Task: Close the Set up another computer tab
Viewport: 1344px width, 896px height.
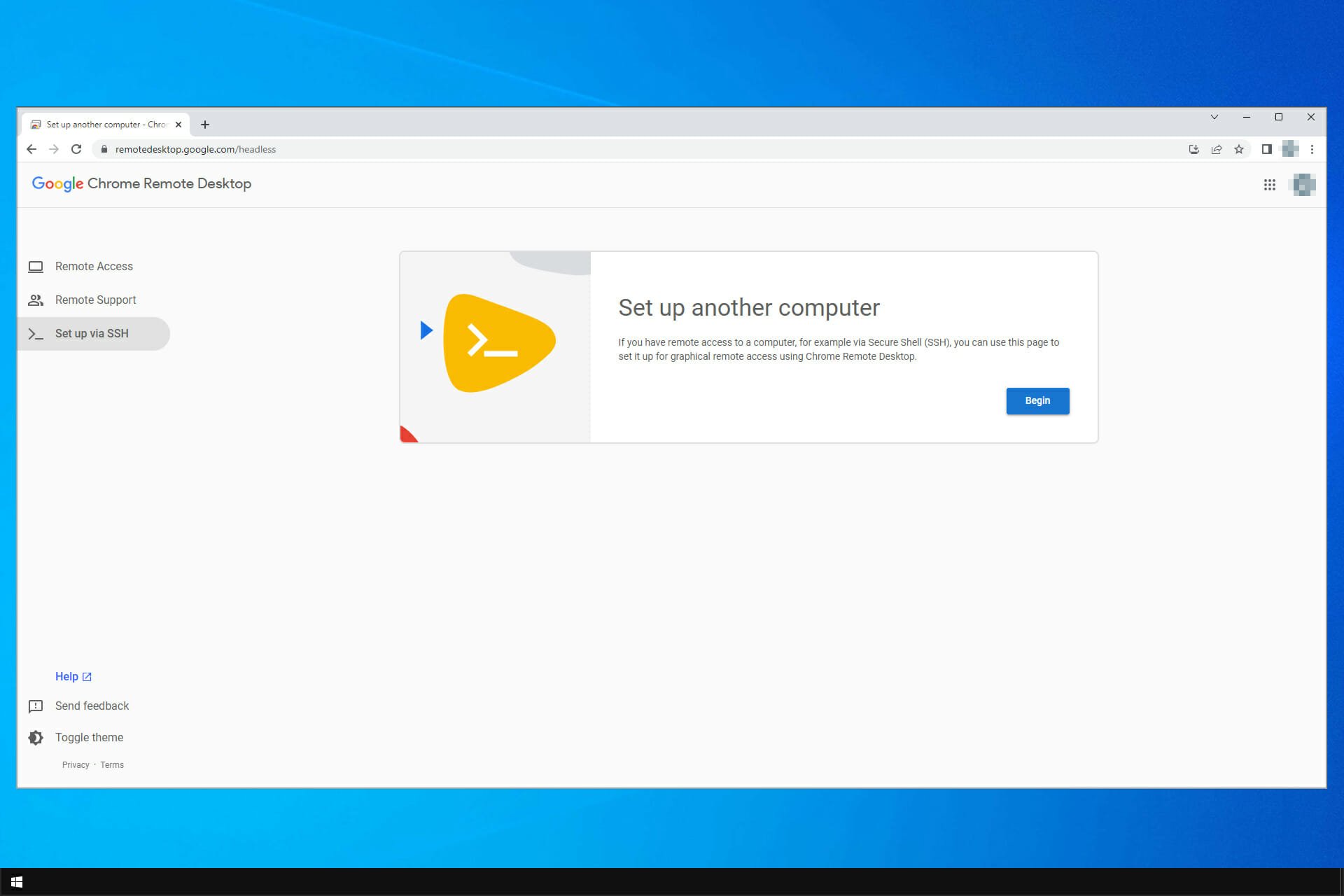Action: [178, 125]
